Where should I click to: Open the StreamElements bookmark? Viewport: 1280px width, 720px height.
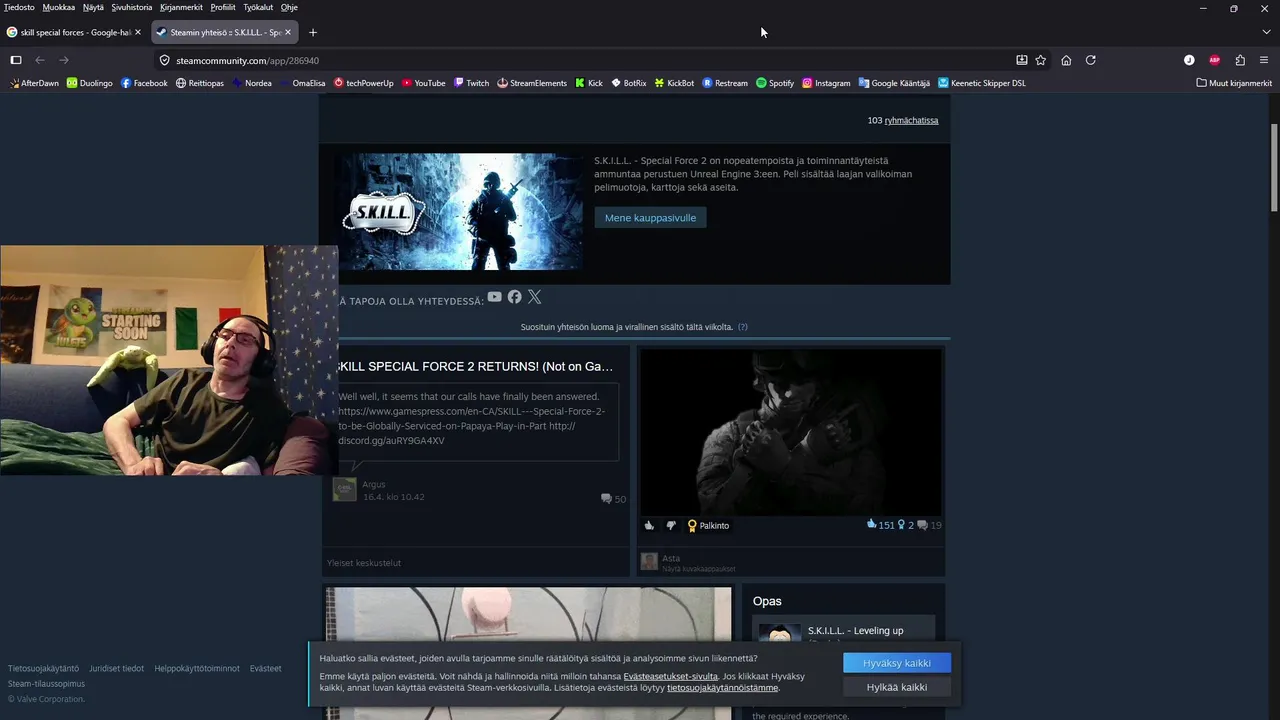(532, 83)
